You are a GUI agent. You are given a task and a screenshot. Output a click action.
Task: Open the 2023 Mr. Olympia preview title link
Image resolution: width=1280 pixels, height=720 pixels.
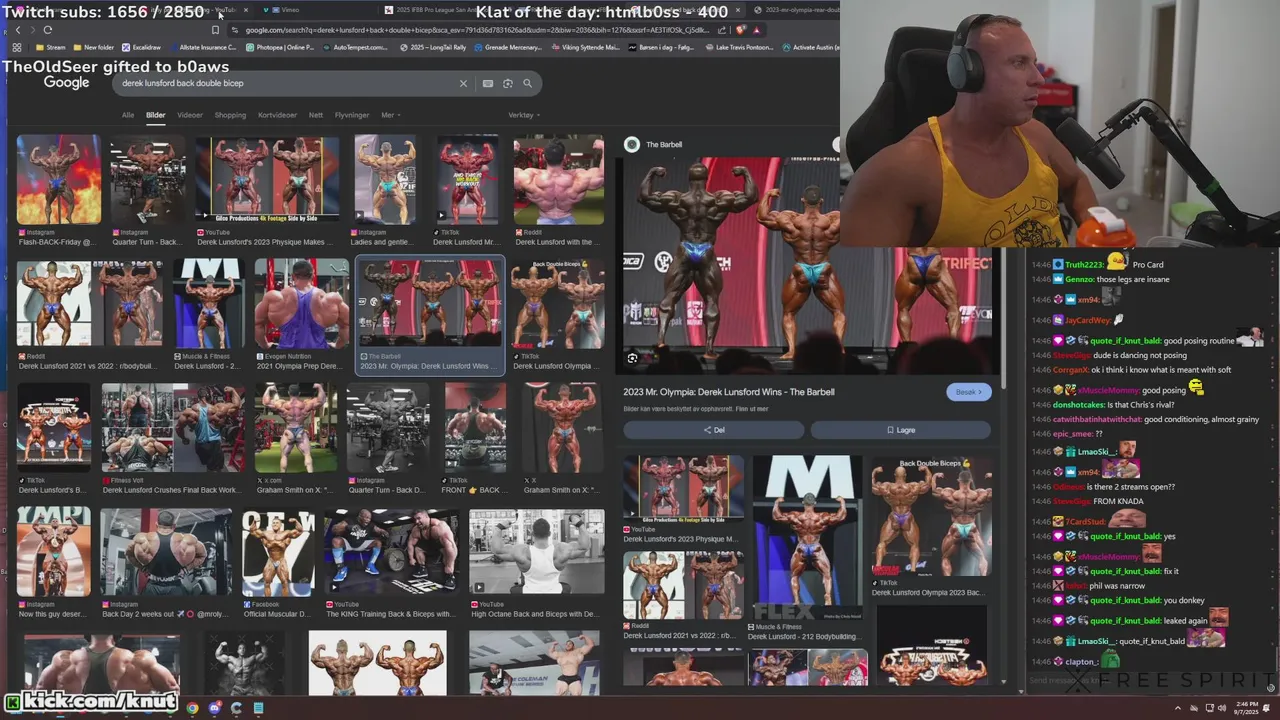coord(729,392)
